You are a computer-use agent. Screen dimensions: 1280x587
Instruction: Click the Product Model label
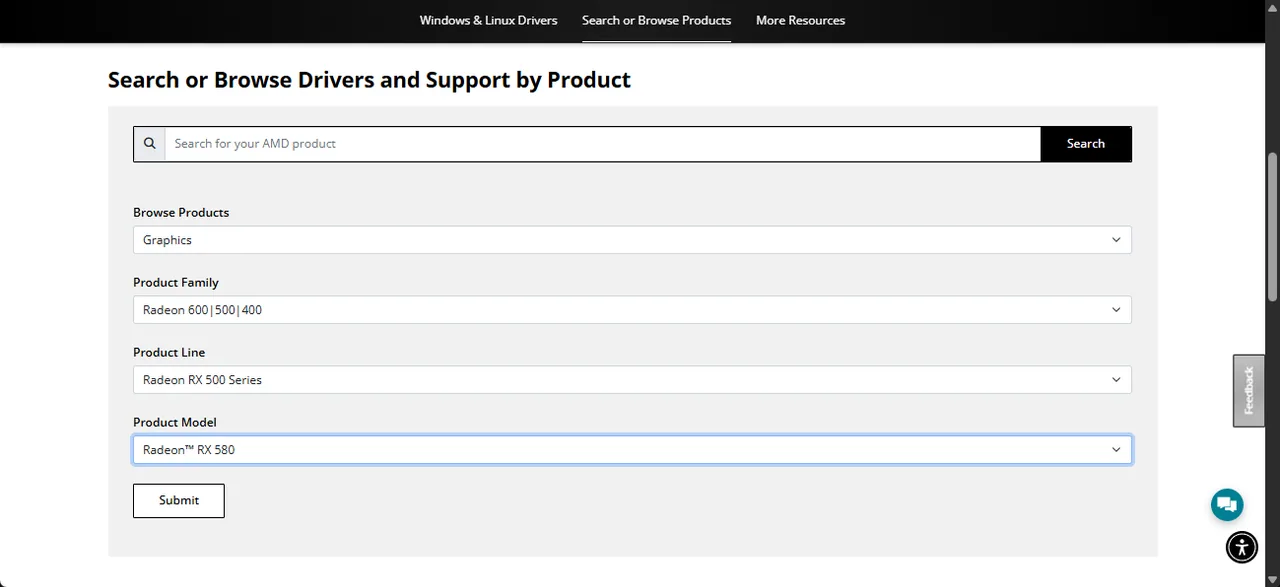click(175, 422)
